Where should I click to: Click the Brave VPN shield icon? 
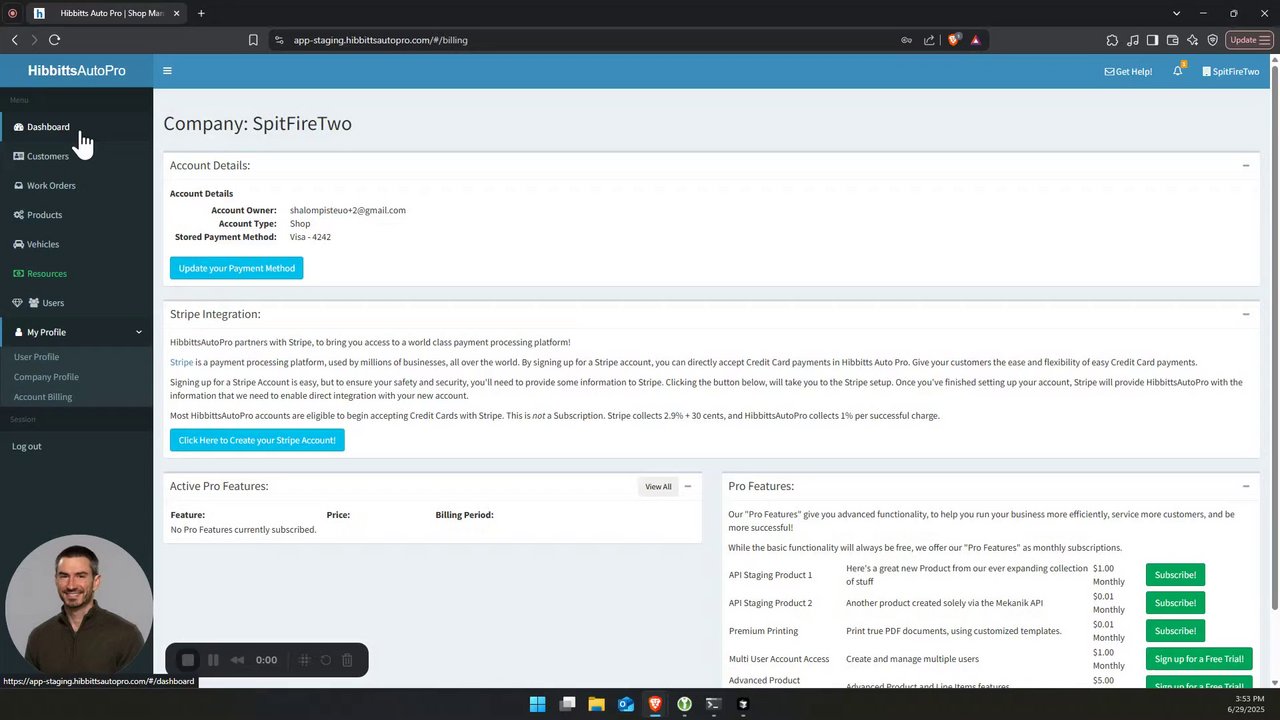1212,40
